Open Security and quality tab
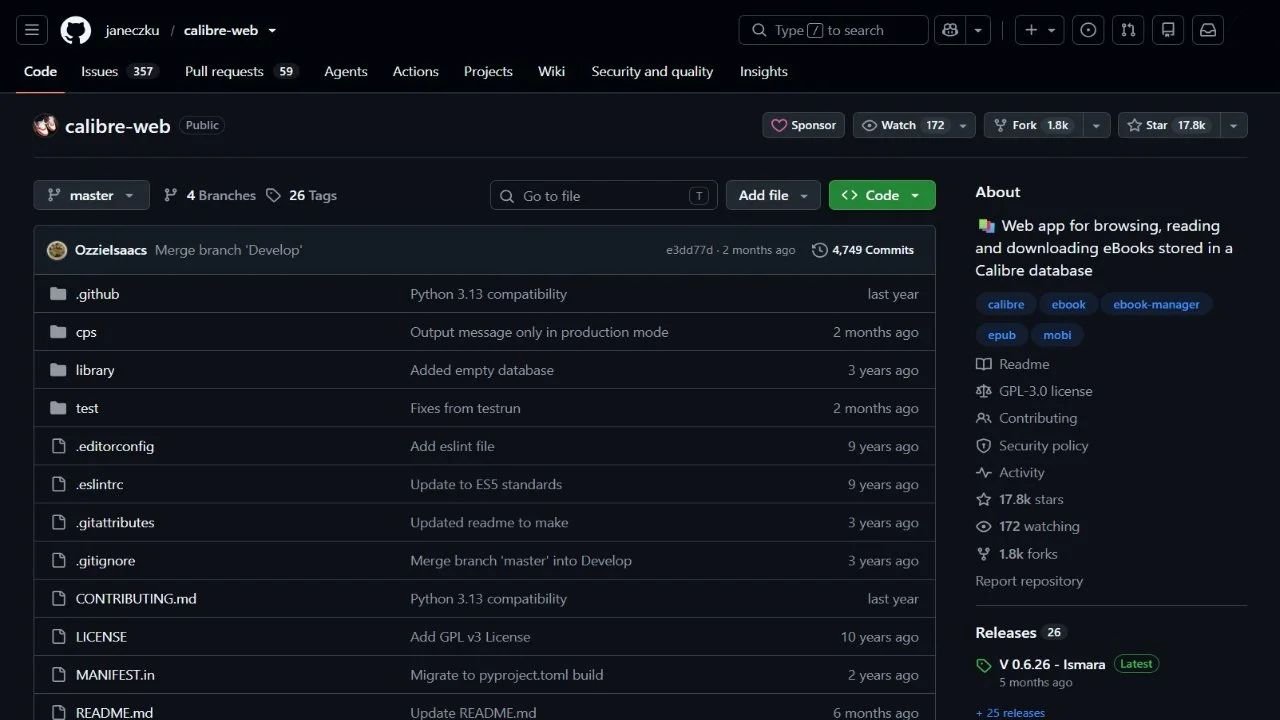Viewport: 1280px width, 720px height. point(652,72)
